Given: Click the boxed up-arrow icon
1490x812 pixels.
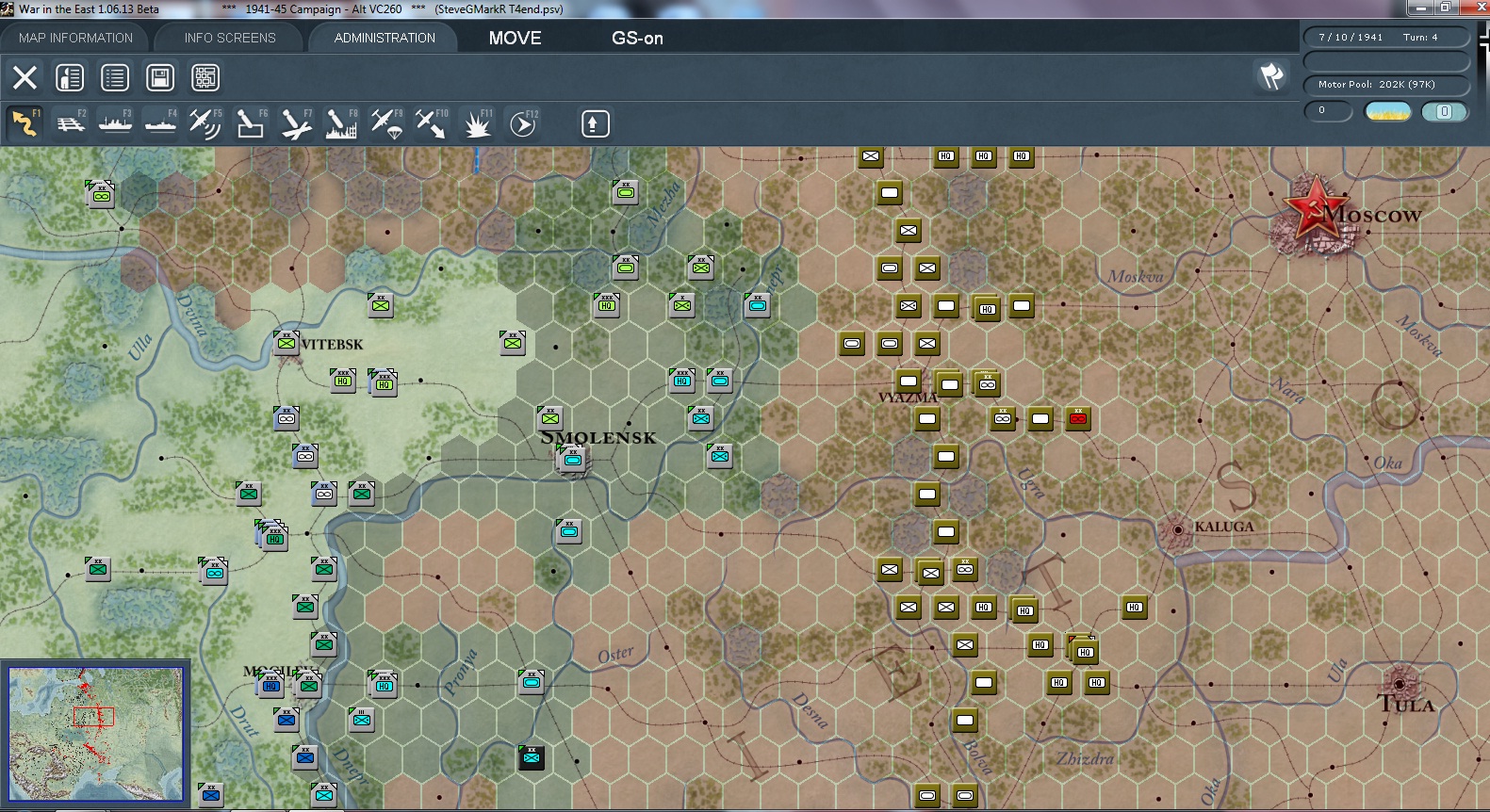Looking at the screenshot, I should (595, 123).
